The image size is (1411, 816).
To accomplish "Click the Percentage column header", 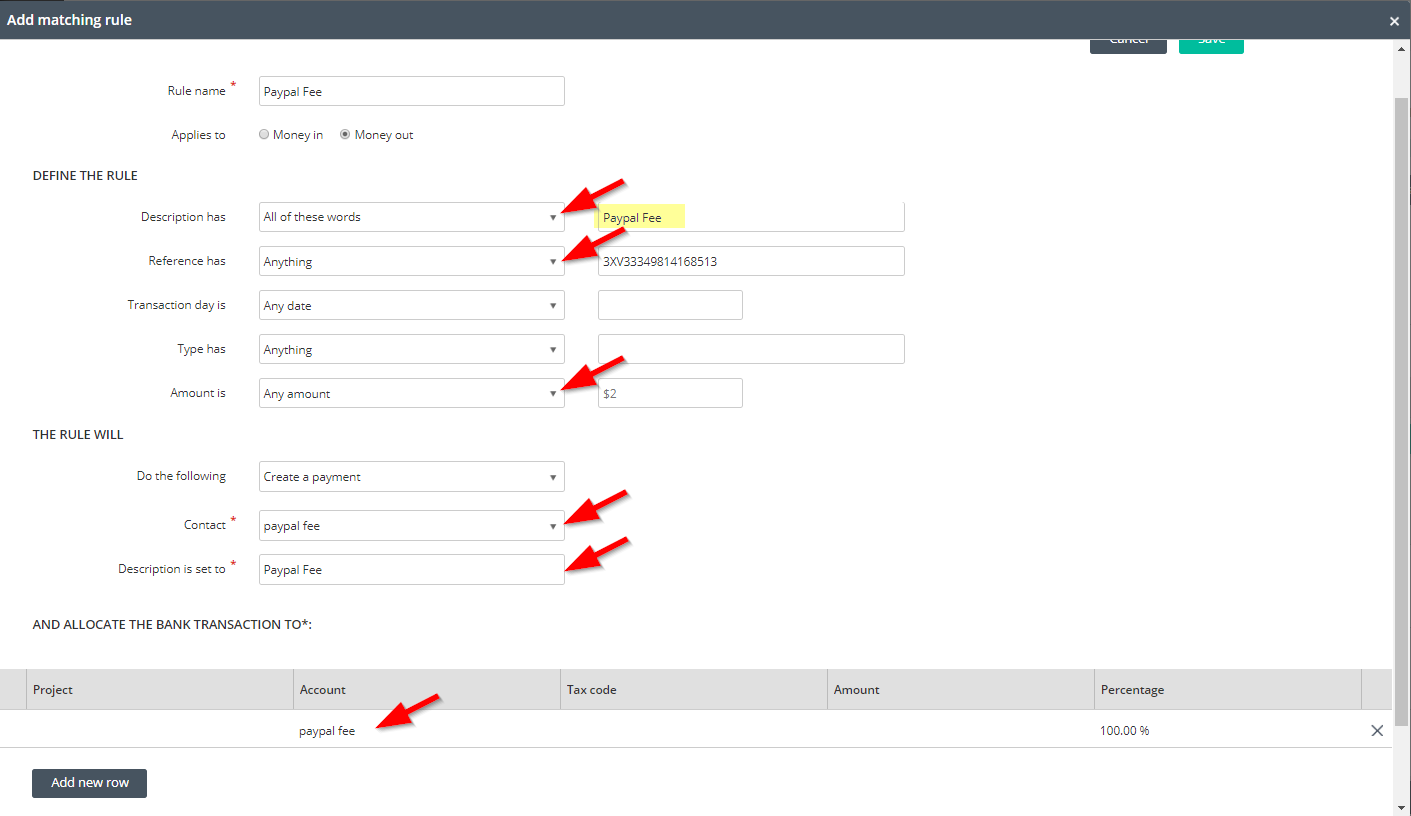I will (1228, 690).
